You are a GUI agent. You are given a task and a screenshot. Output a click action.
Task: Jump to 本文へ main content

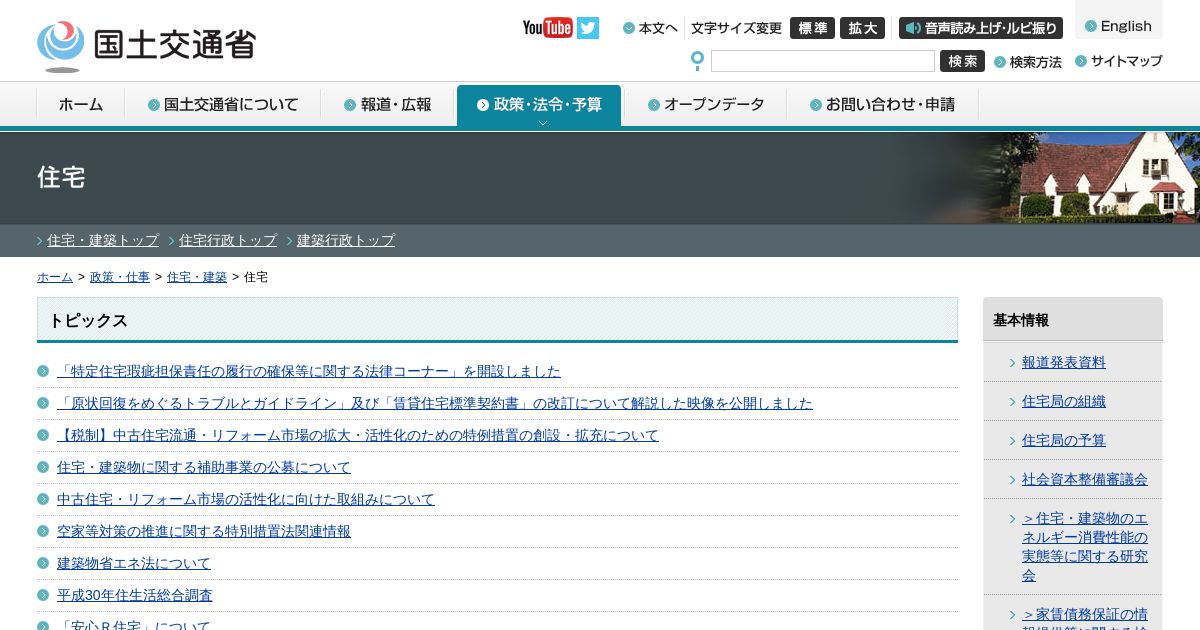(x=651, y=28)
